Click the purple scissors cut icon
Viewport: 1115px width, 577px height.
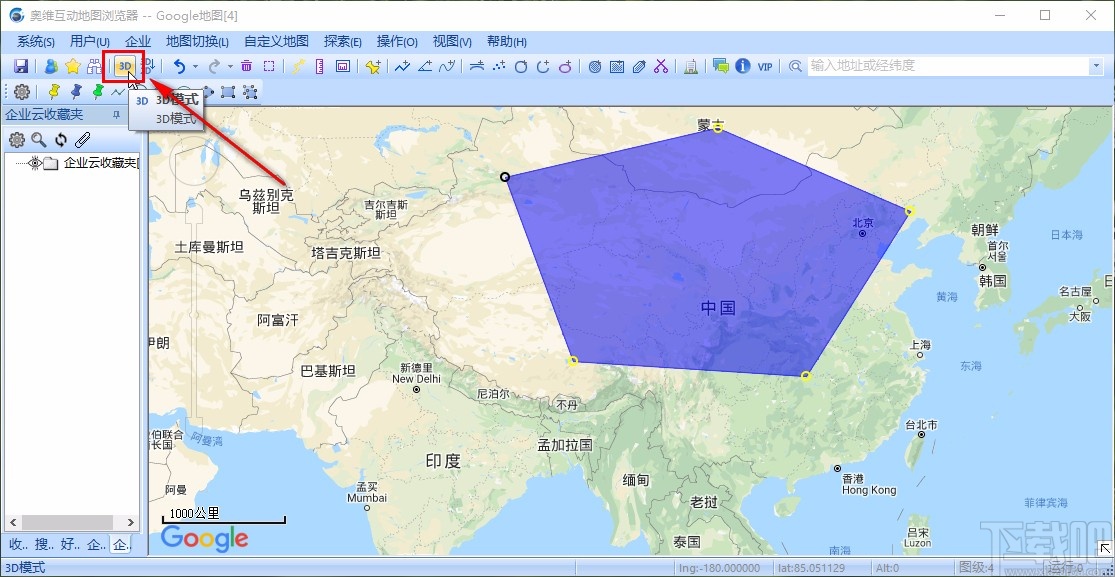pos(661,66)
